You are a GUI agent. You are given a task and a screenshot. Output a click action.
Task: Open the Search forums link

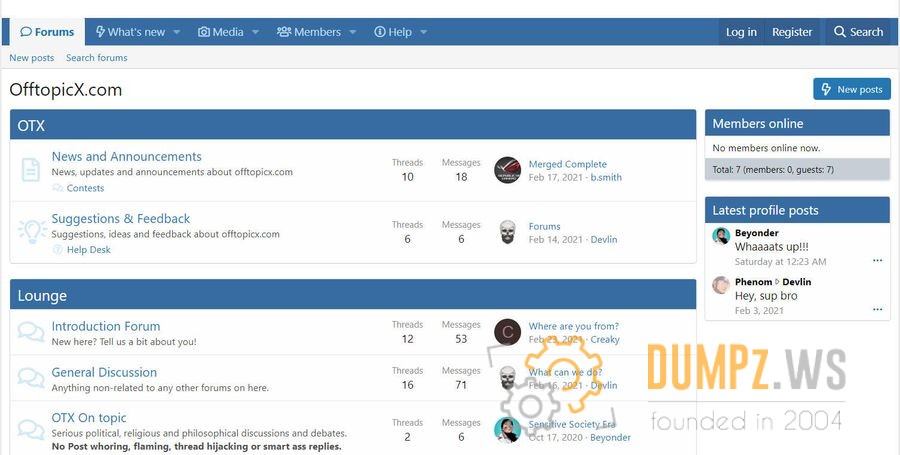click(96, 58)
